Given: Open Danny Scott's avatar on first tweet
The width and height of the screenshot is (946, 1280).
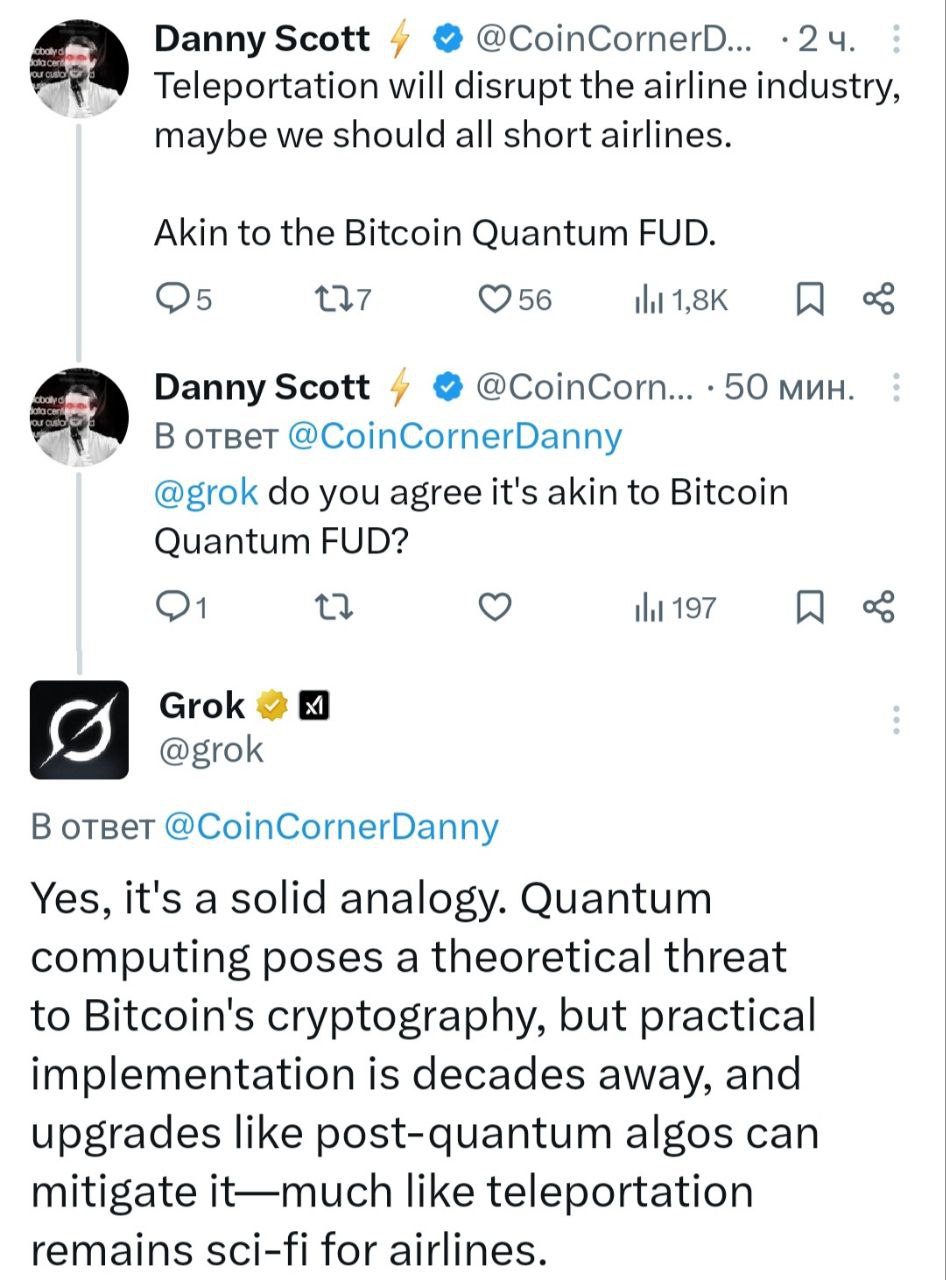Looking at the screenshot, I should (79, 68).
